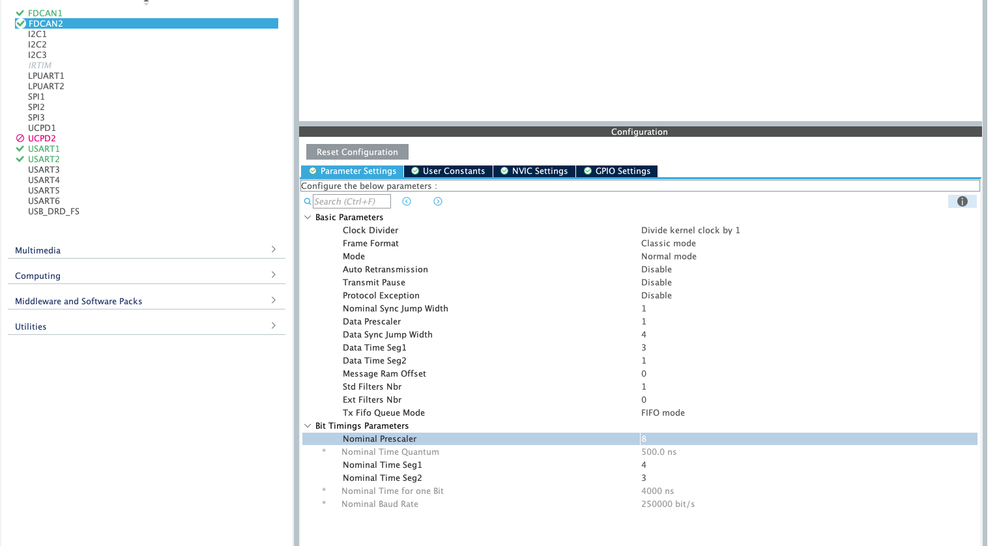Switch to Parameter Settings tab
This screenshot has width=999, height=546.
coord(352,171)
